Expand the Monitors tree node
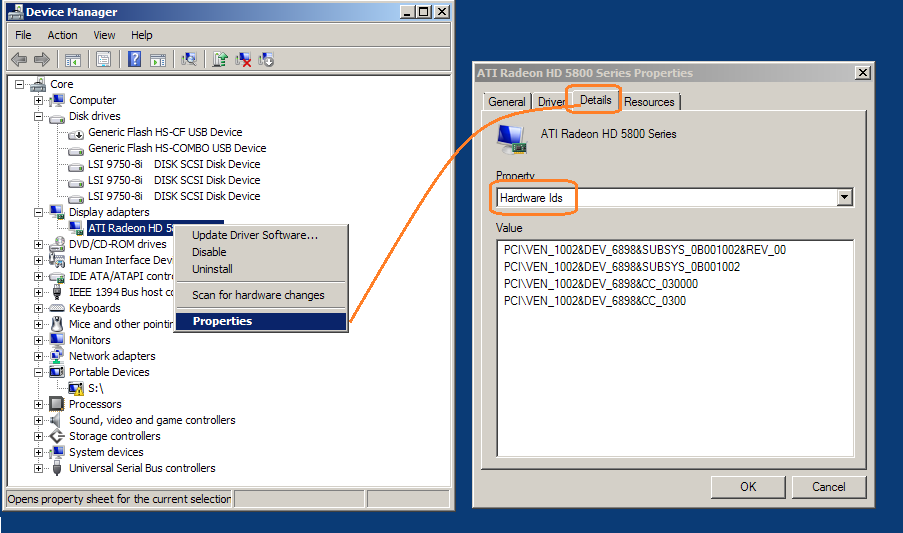903x533 pixels. 38,340
